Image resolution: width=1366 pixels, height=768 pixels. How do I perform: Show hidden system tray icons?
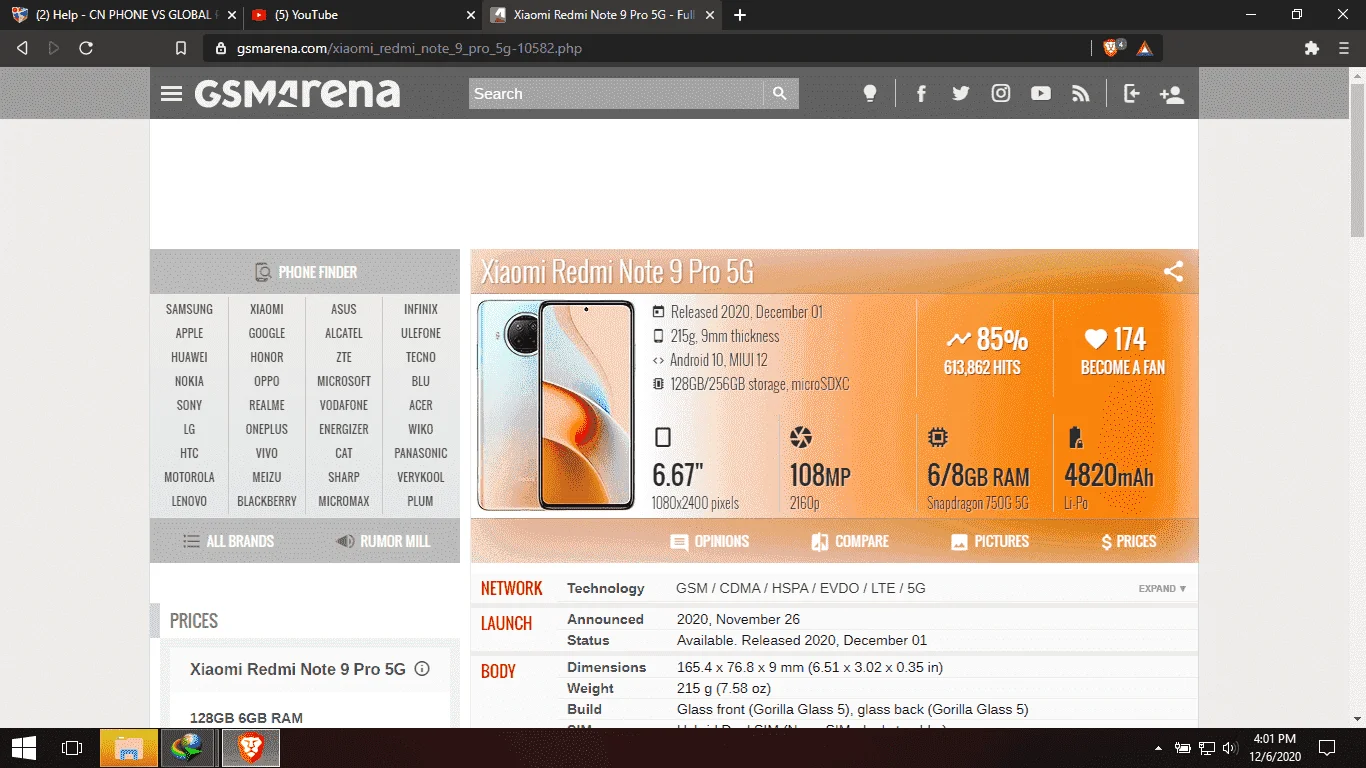point(1159,748)
